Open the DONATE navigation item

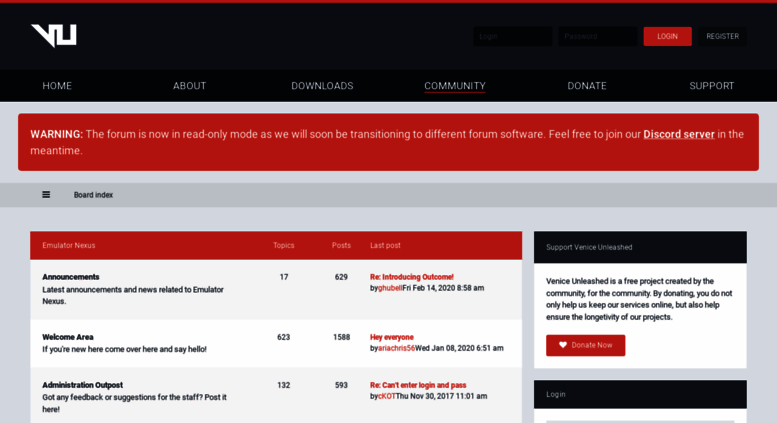pos(587,86)
